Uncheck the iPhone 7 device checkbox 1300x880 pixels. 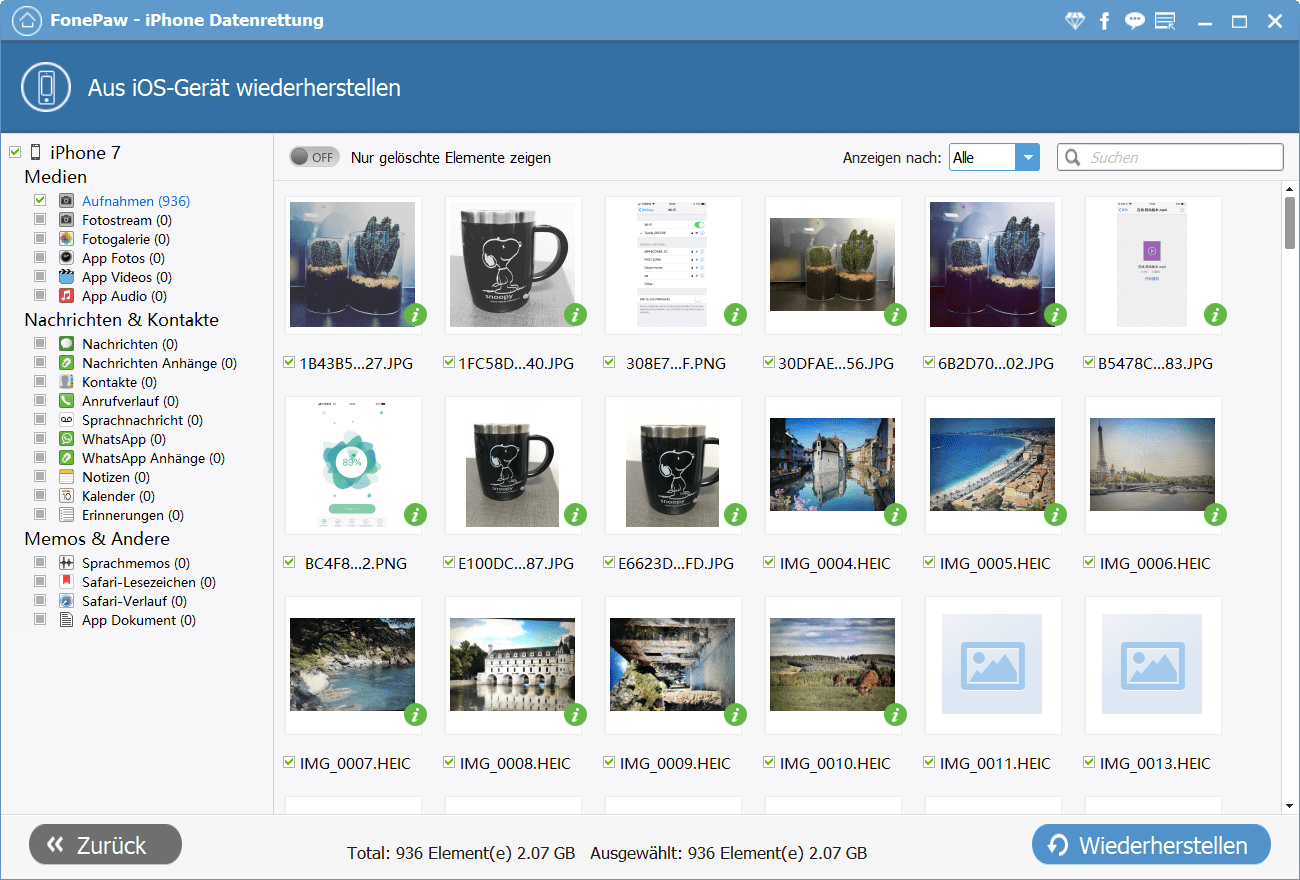15,153
